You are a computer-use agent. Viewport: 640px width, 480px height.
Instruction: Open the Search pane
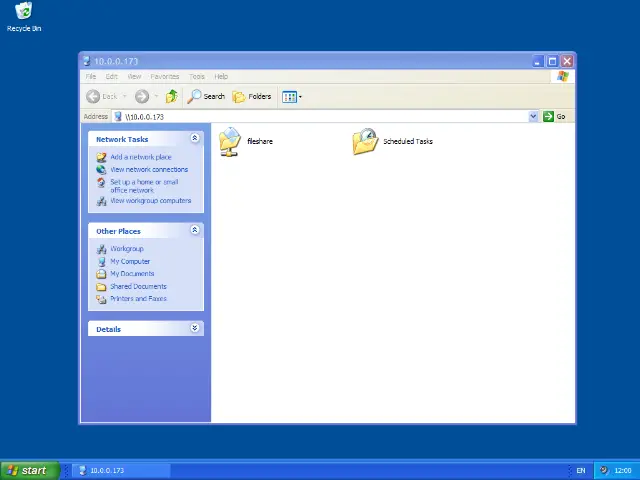[206, 97]
